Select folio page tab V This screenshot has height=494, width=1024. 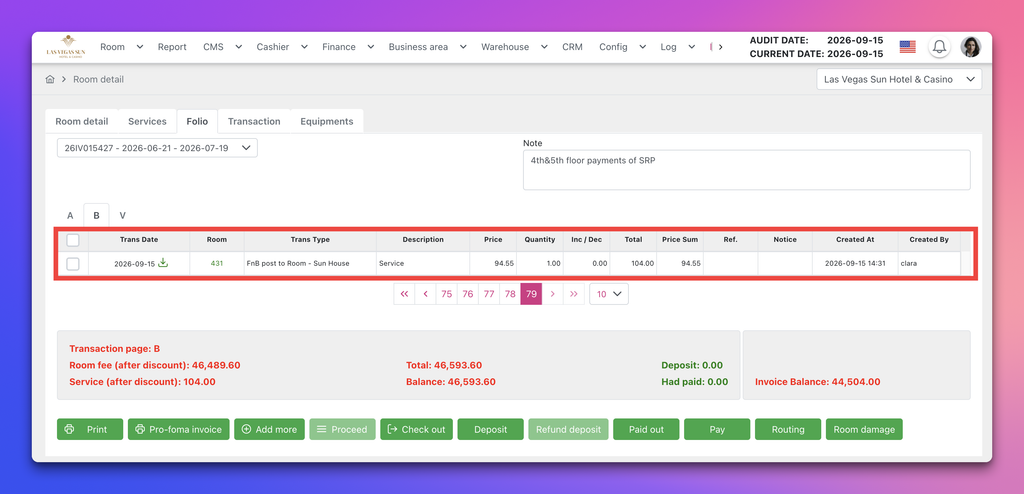tap(122, 216)
